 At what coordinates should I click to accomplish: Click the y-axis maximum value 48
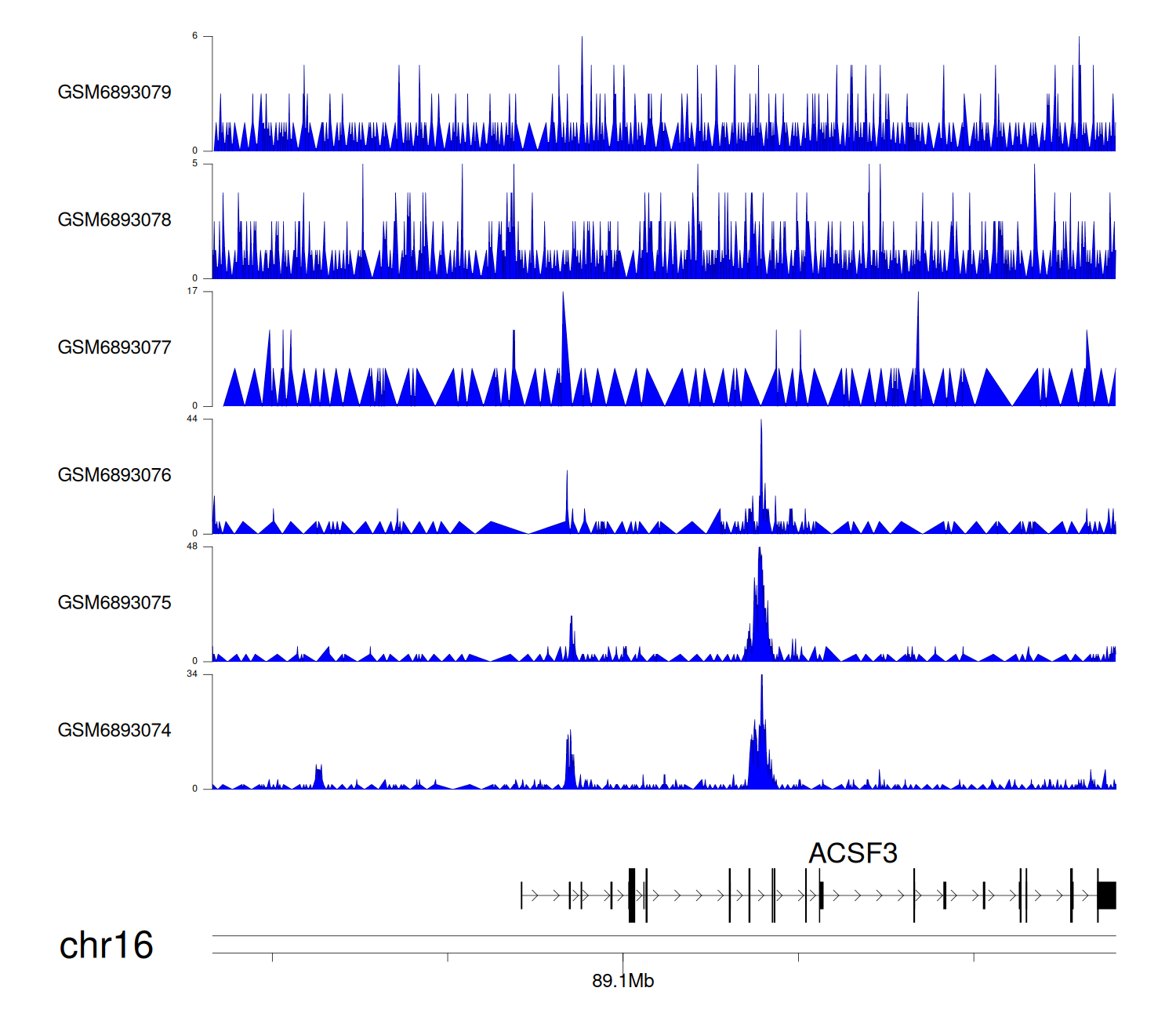pos(192,547)
